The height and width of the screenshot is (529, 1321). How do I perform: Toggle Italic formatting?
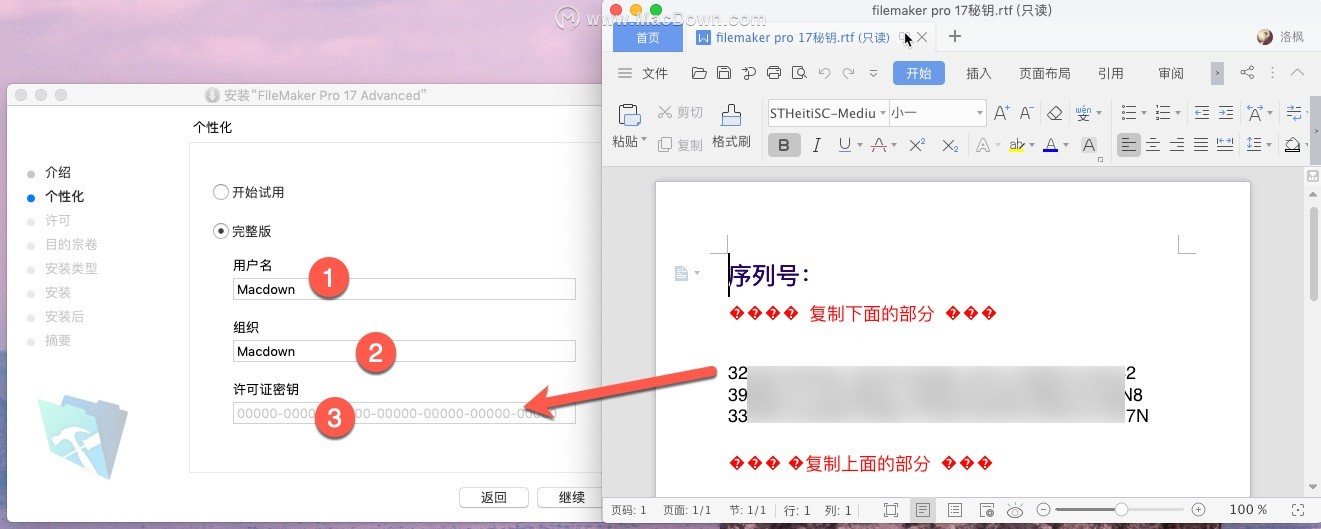click(816, 145)
